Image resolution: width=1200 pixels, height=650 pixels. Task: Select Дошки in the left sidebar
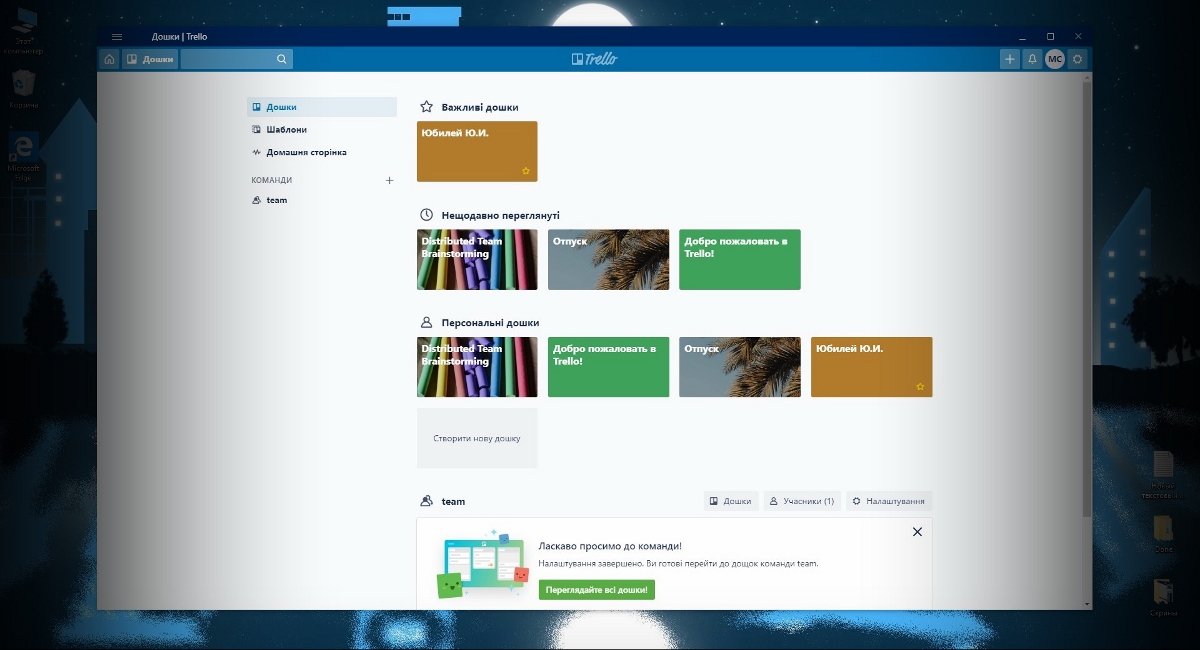pos(322,107)
